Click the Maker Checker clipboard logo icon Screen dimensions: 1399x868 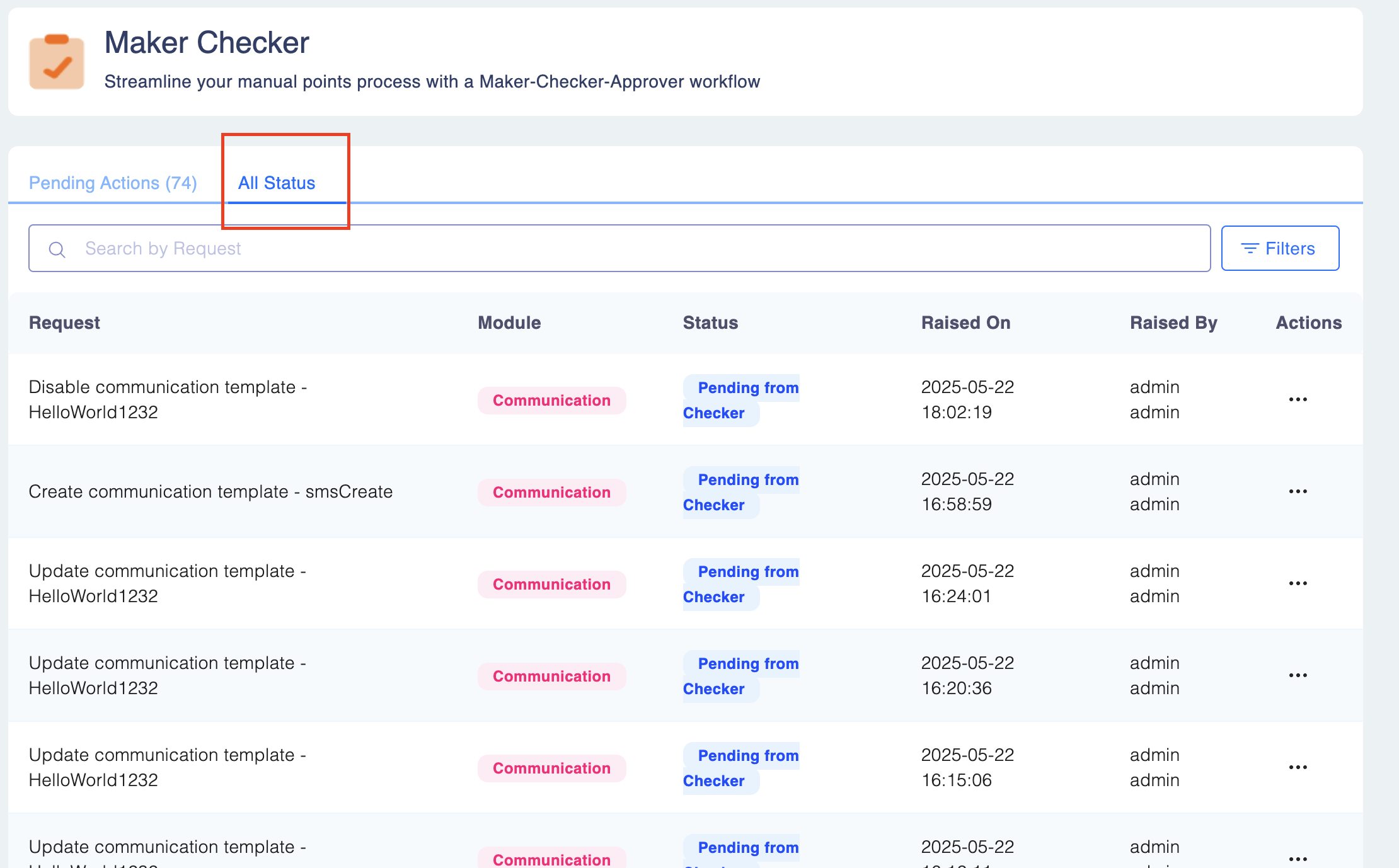[57, 62]
